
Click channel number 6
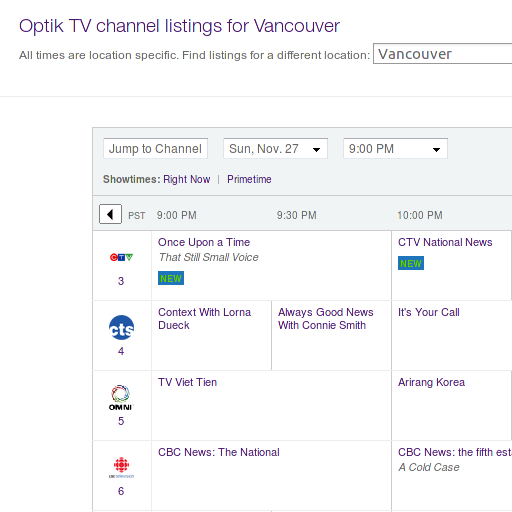point(121,491)
